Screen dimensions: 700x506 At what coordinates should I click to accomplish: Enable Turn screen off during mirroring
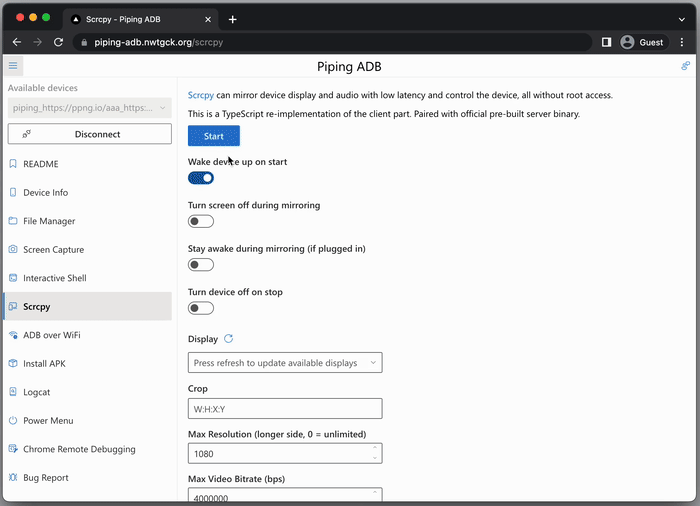tap(201, 221)
